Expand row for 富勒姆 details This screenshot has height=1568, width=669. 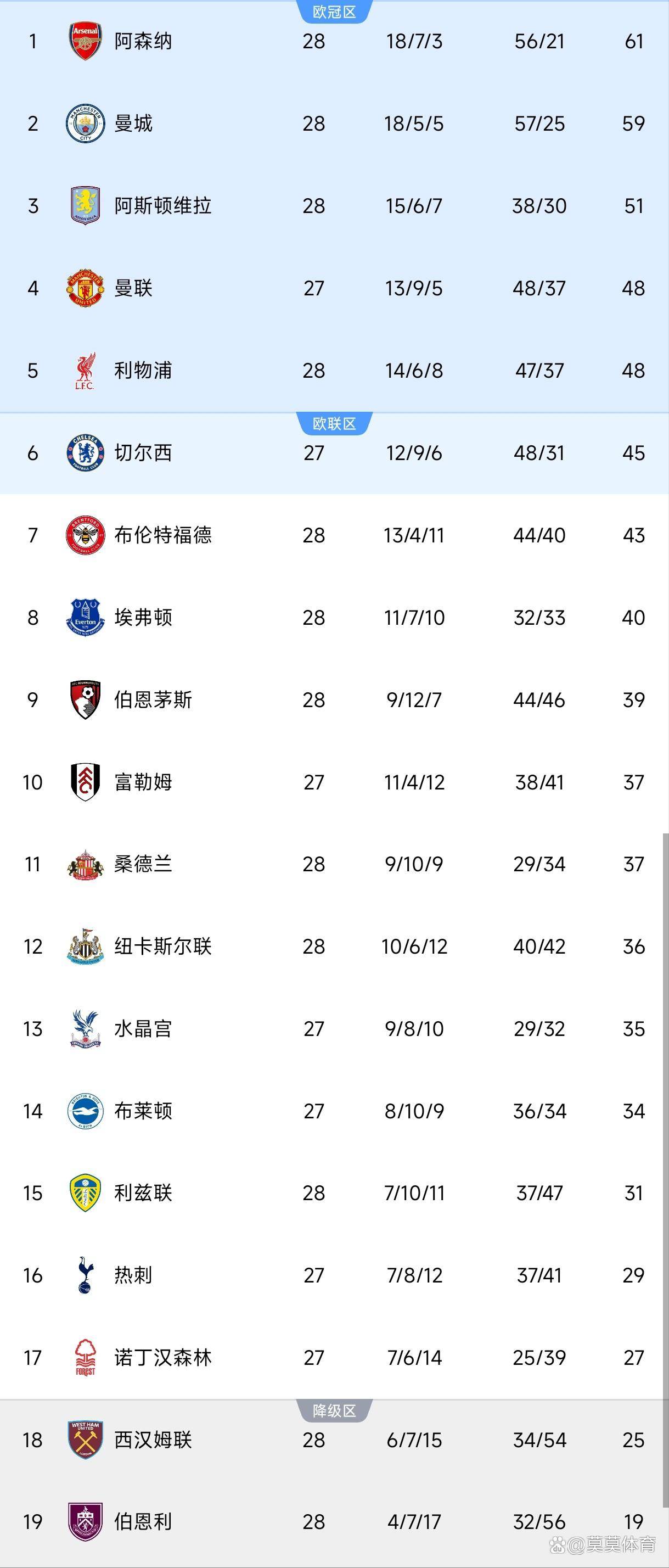coord(335,782)
